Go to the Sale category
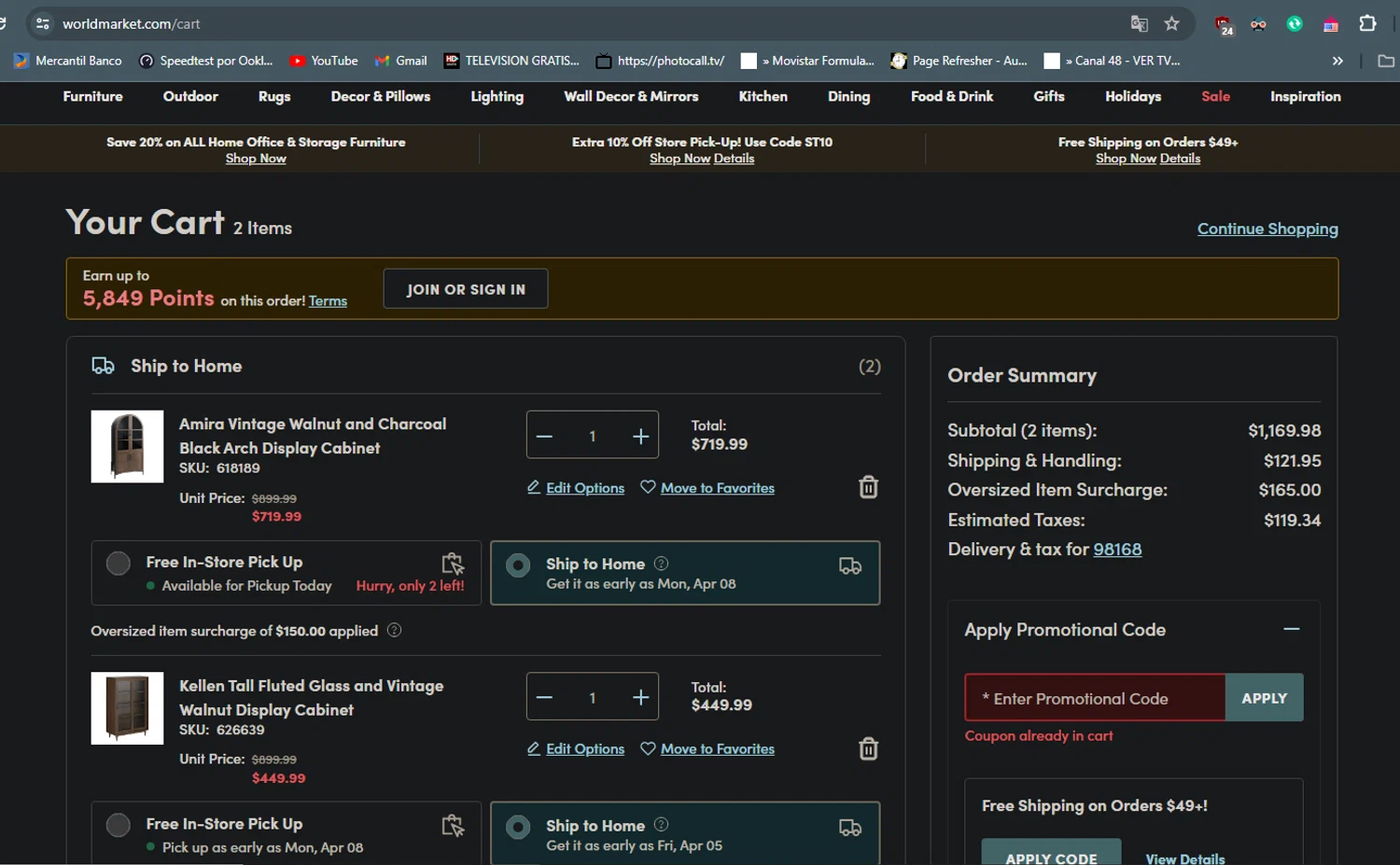The height and width of the screenshot is (865, 1400). click(x=1215, y=96)
